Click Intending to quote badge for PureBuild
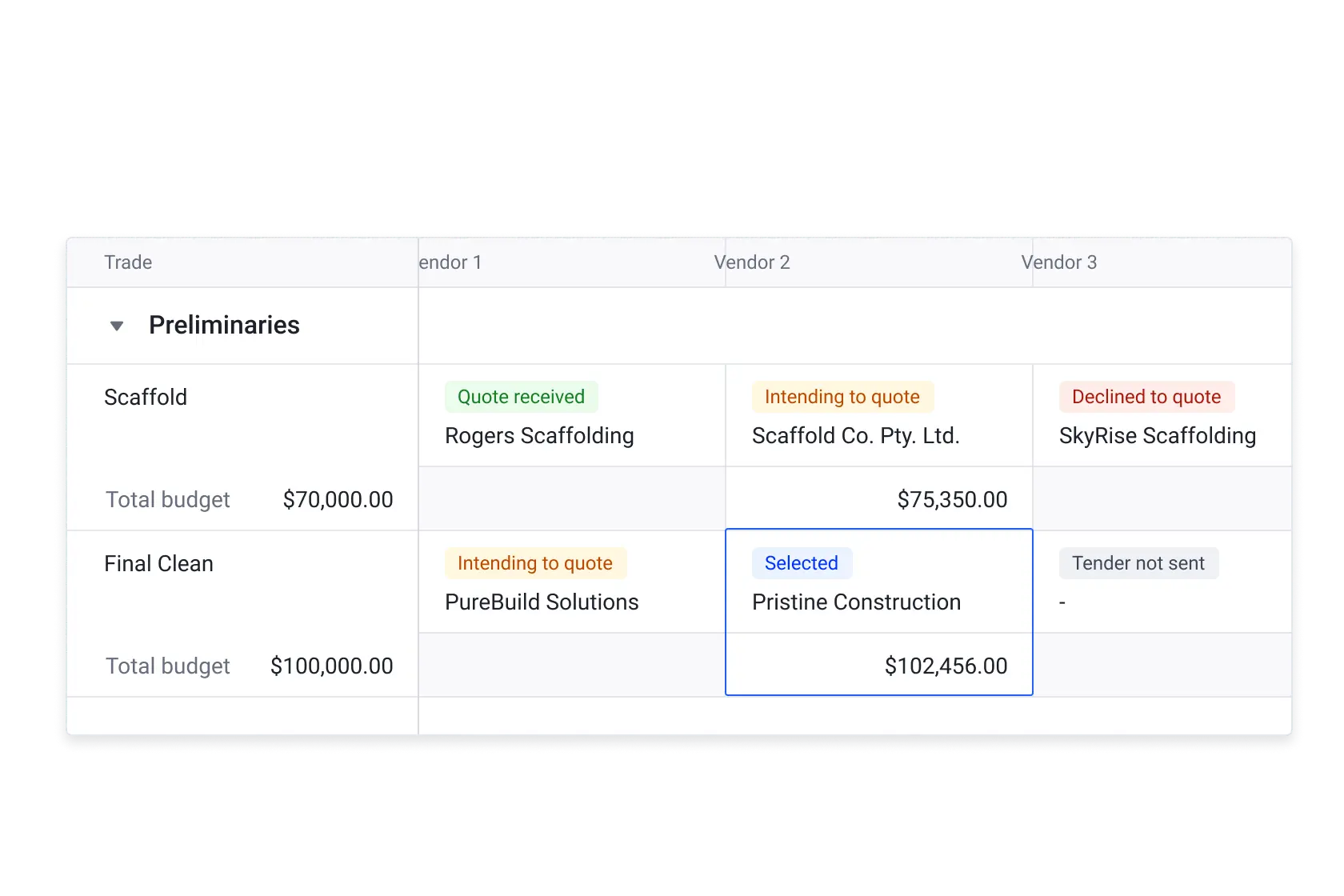 (535, 563)
